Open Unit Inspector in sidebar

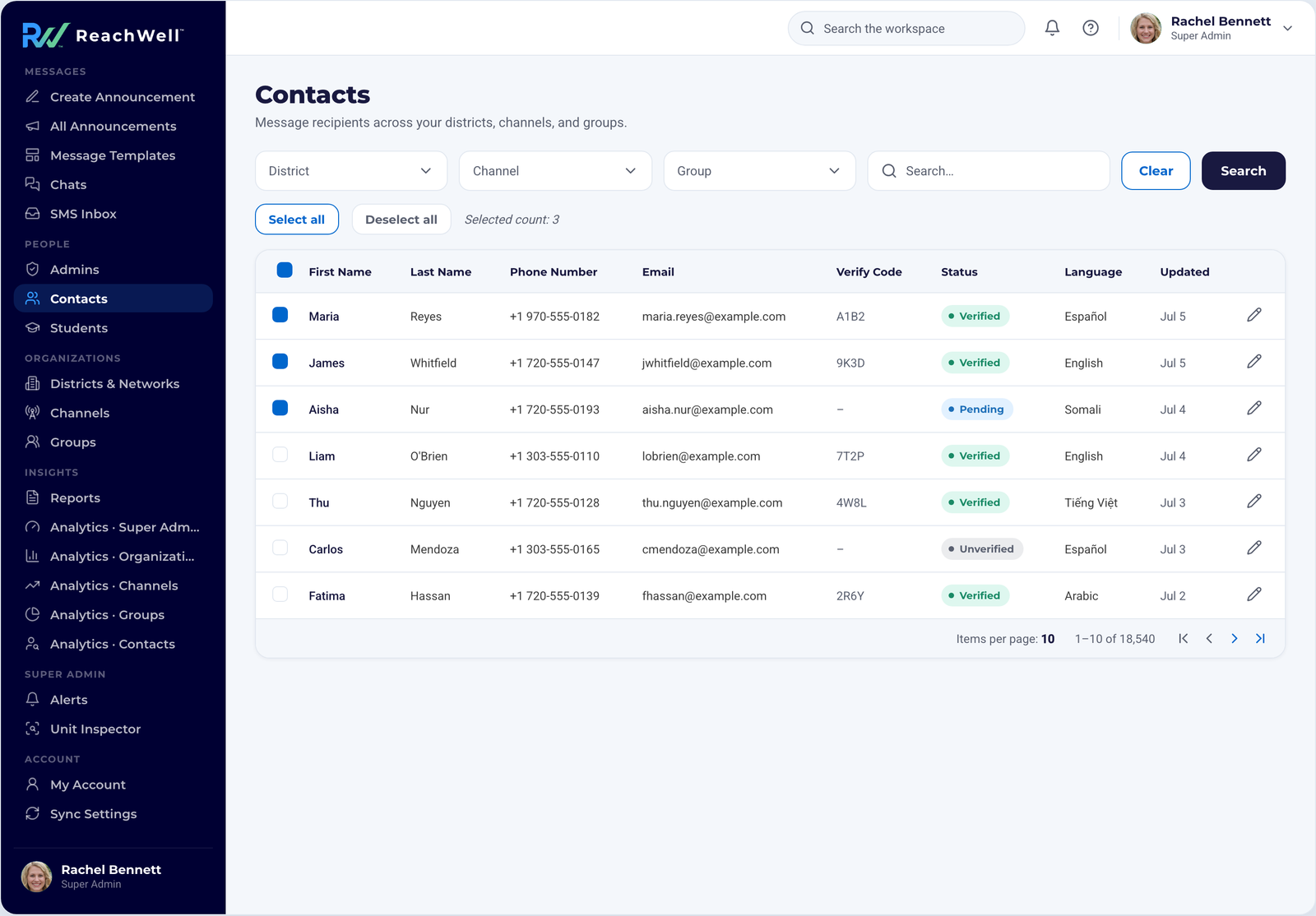[114, 729]
